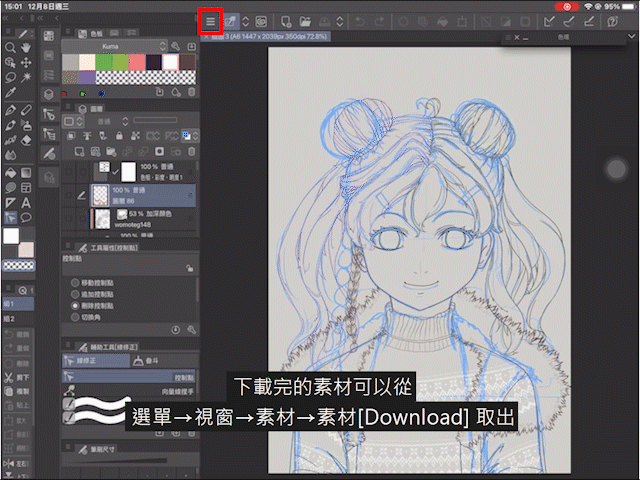The width and height of the screenshot is (640, 480).
Task: Switch to the Color set panel tab
Action: coord(92,33)
